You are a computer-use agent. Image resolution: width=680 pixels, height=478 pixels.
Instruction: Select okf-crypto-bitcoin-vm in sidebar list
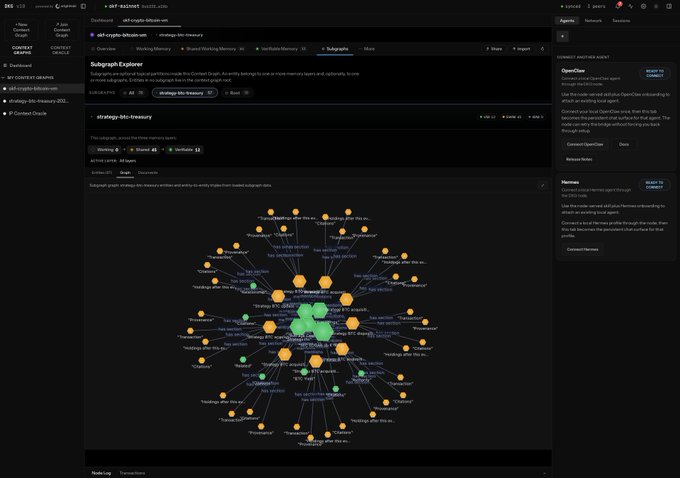(x=42, y=88)
